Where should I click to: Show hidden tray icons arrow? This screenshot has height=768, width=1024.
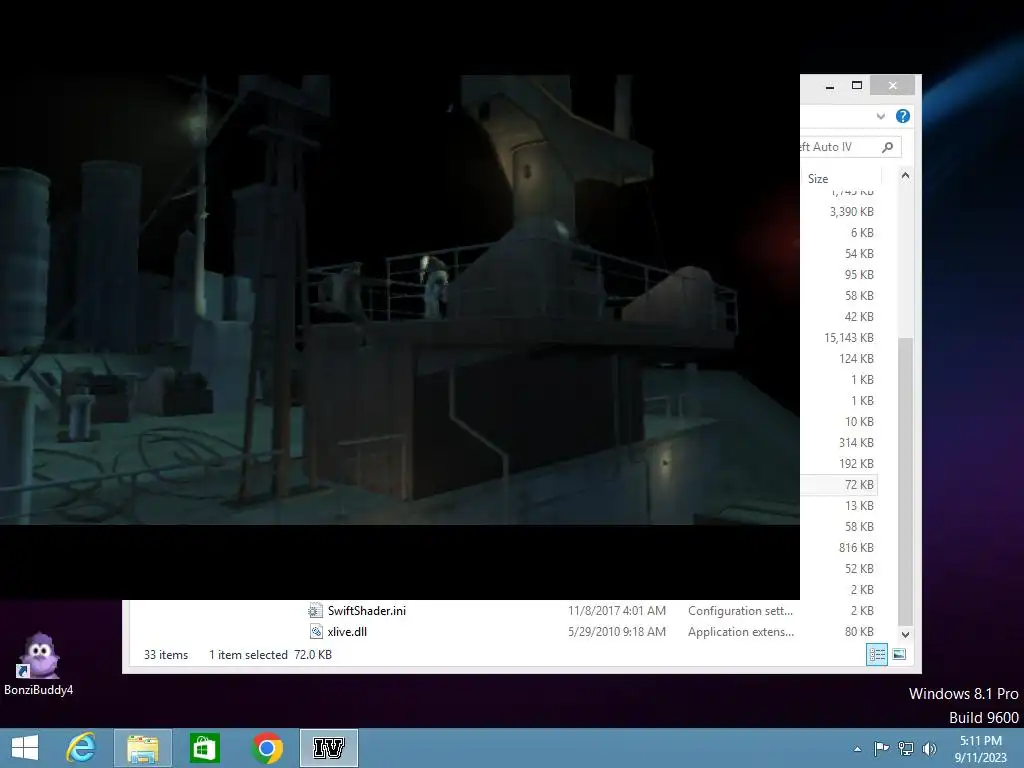pos(857,749)
